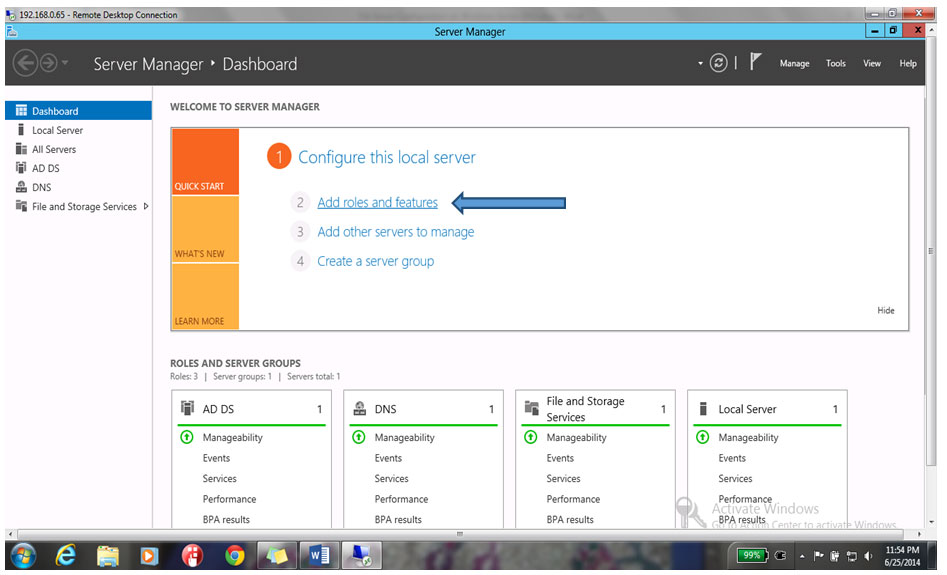Select the QUICK START tile
The image size is (947, 575).
[x=205, y=161]
